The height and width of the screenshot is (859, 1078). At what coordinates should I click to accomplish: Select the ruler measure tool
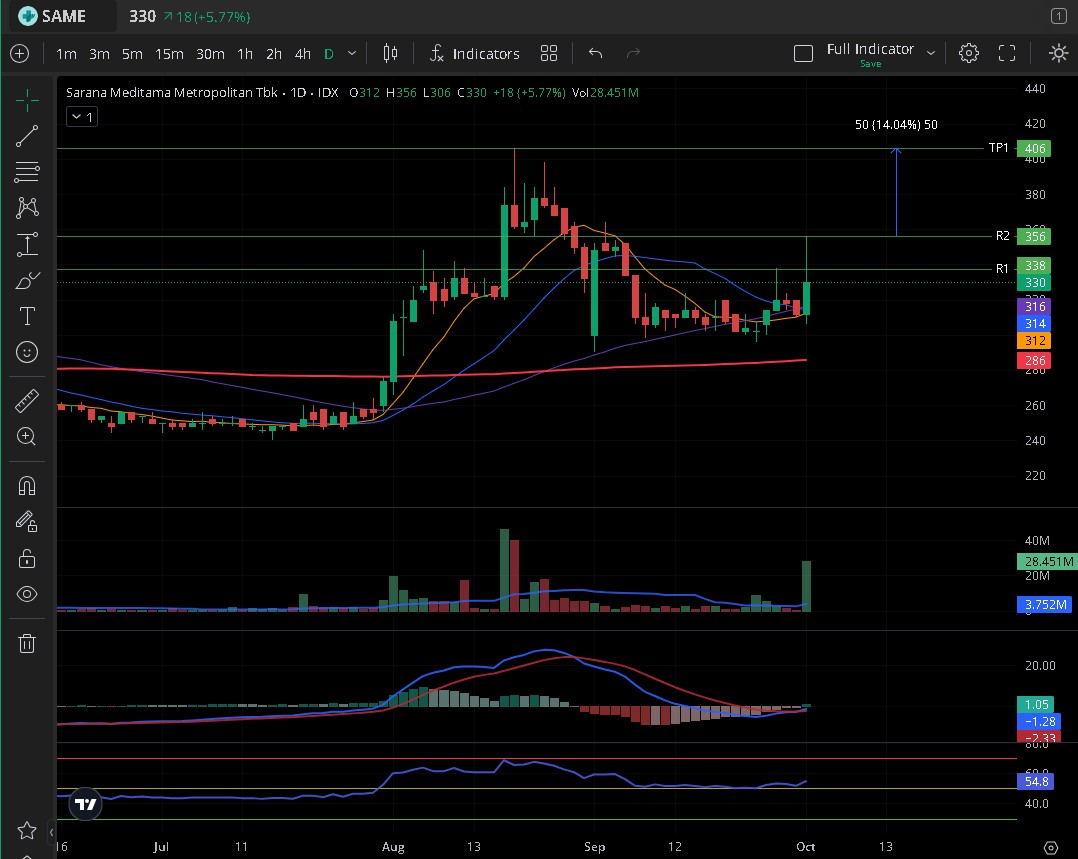27,401
